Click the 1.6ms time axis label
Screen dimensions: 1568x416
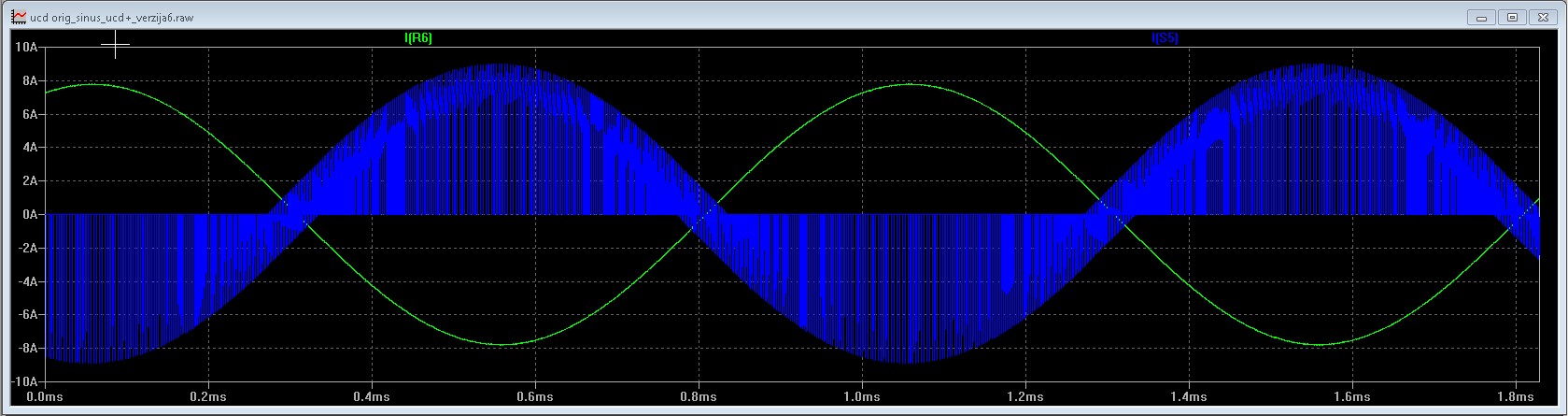pyautogui.click(x=1352, y=396)
